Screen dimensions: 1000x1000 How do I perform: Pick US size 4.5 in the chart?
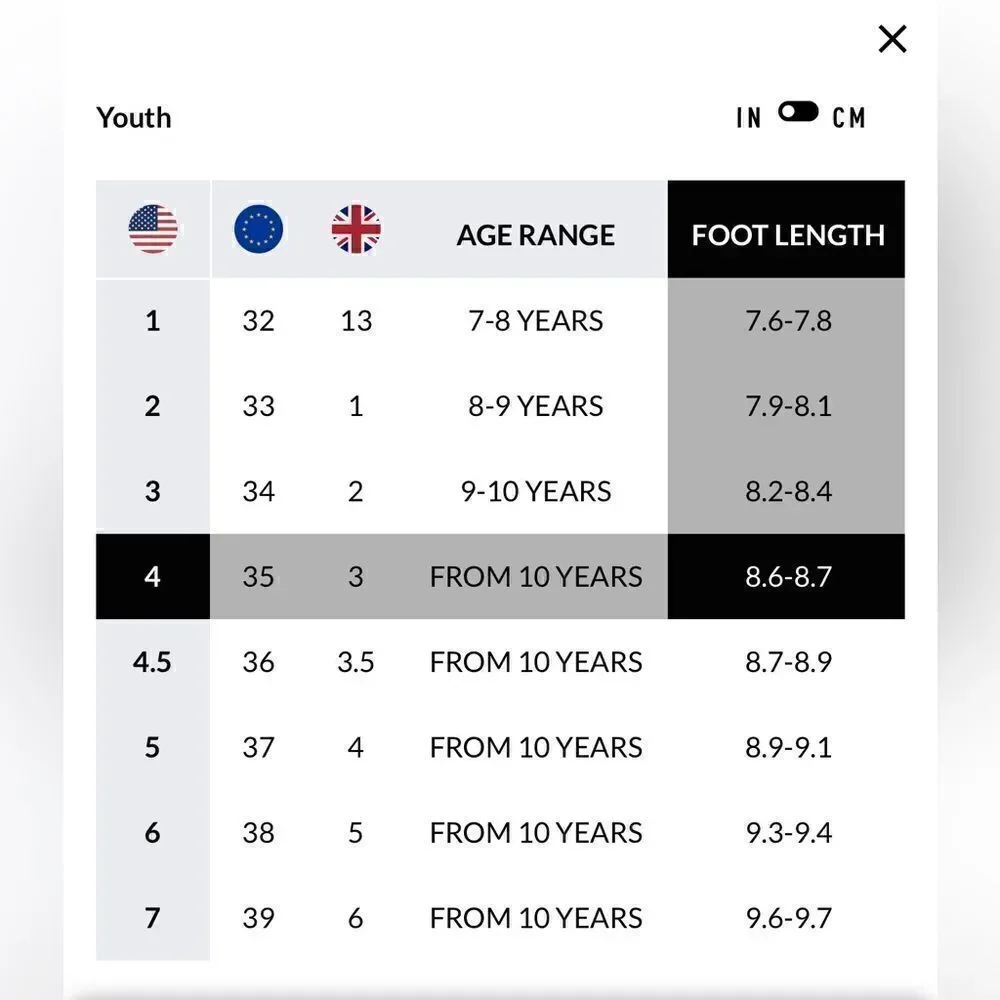point(152,662)
